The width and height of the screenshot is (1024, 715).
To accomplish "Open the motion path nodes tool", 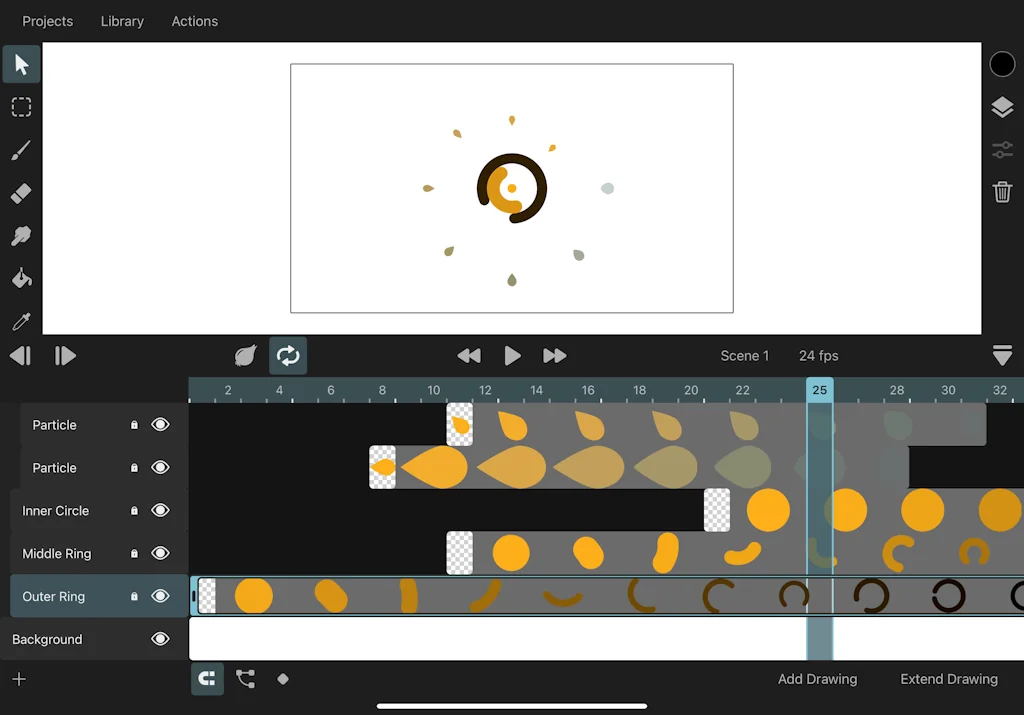I will [246, 679].
